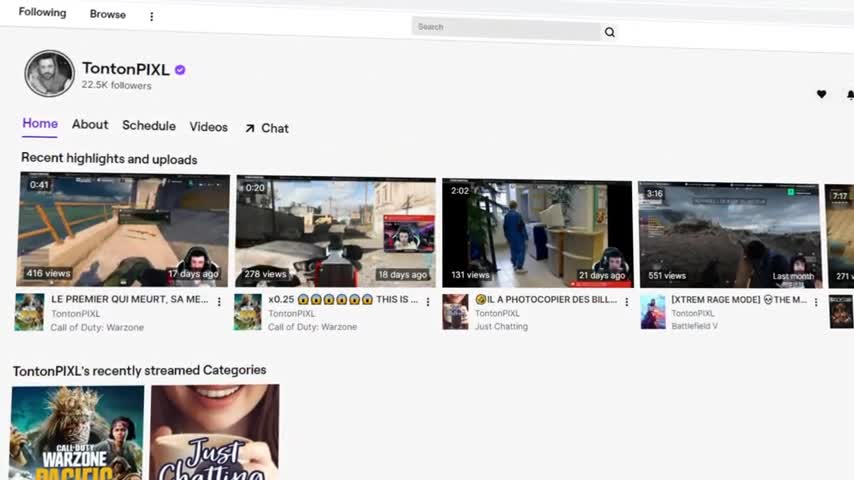Click the pop-out arrow icon beside Chat
Viewport: 854px width, 480px height.
tap(250, 129)
